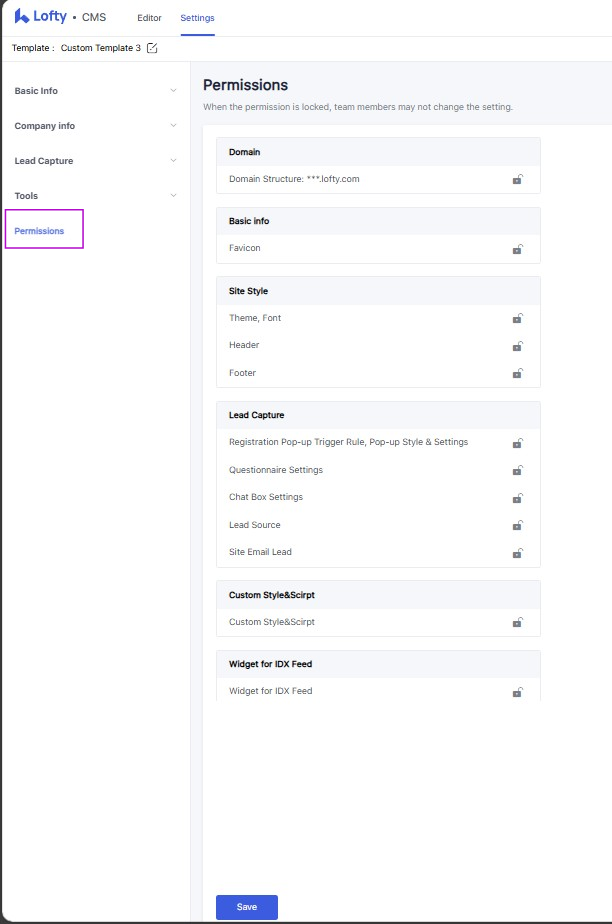This screenshot has height=924, width=612.
Task: Click the Save button
Action: 246,906
